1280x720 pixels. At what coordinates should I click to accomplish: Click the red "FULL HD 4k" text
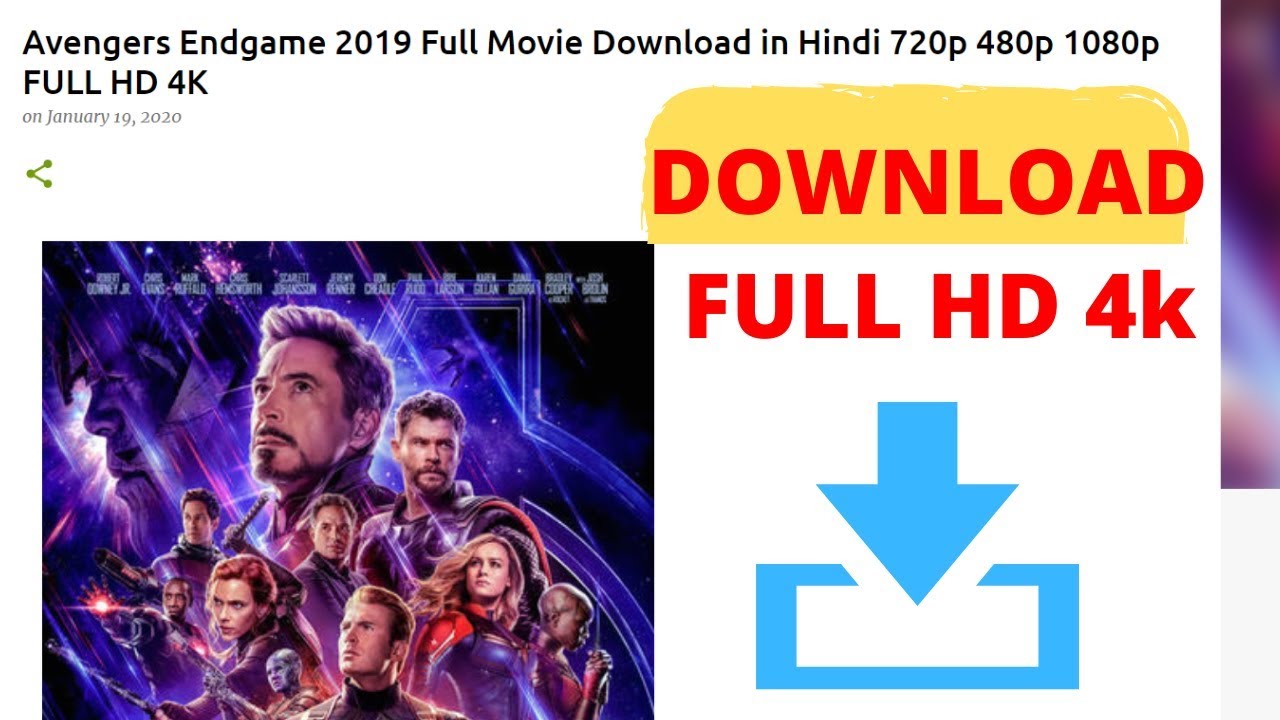[x=940, y=306]
